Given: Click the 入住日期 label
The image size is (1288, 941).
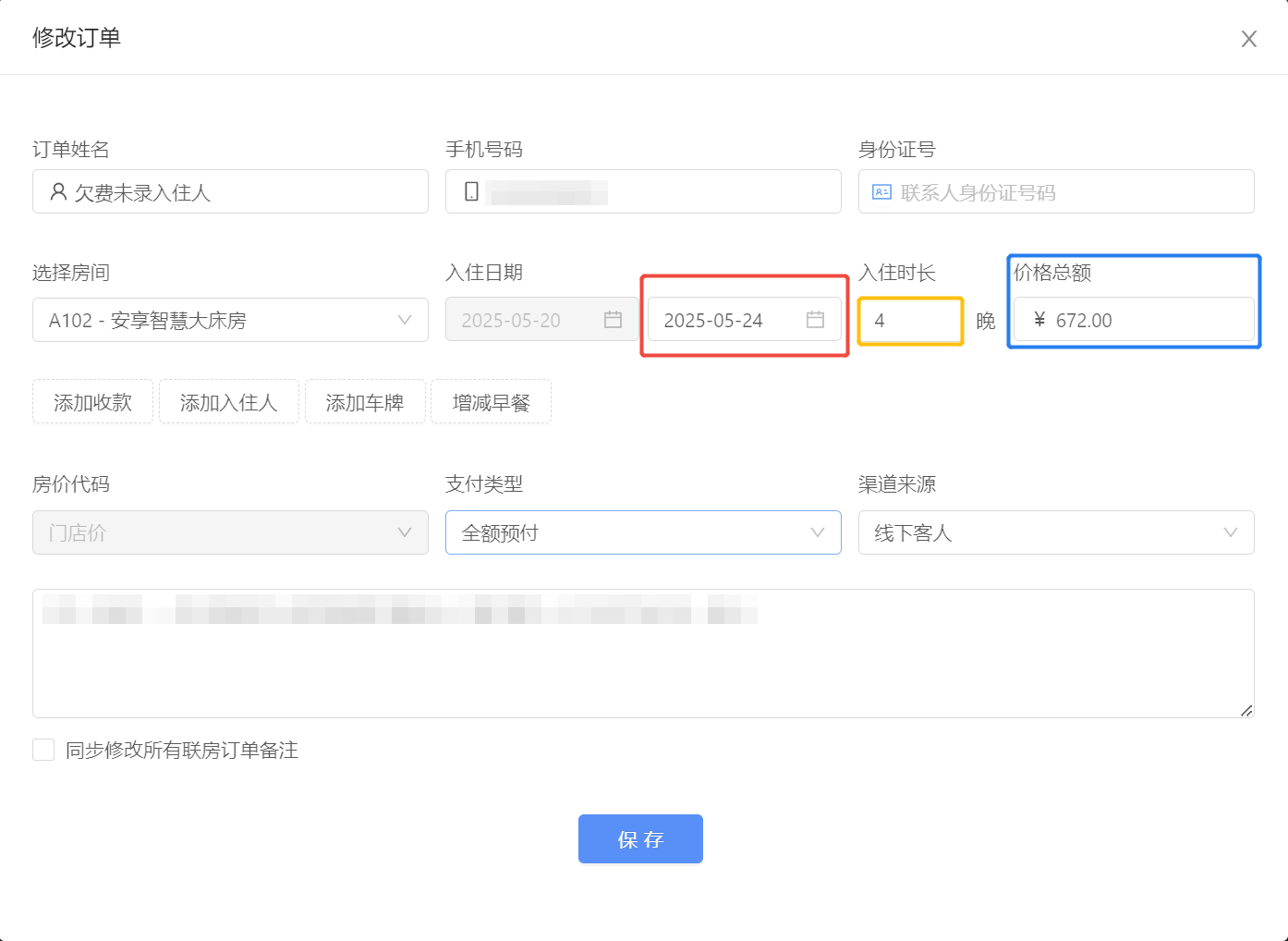Looking at the screenshot, I should (484, 273).
